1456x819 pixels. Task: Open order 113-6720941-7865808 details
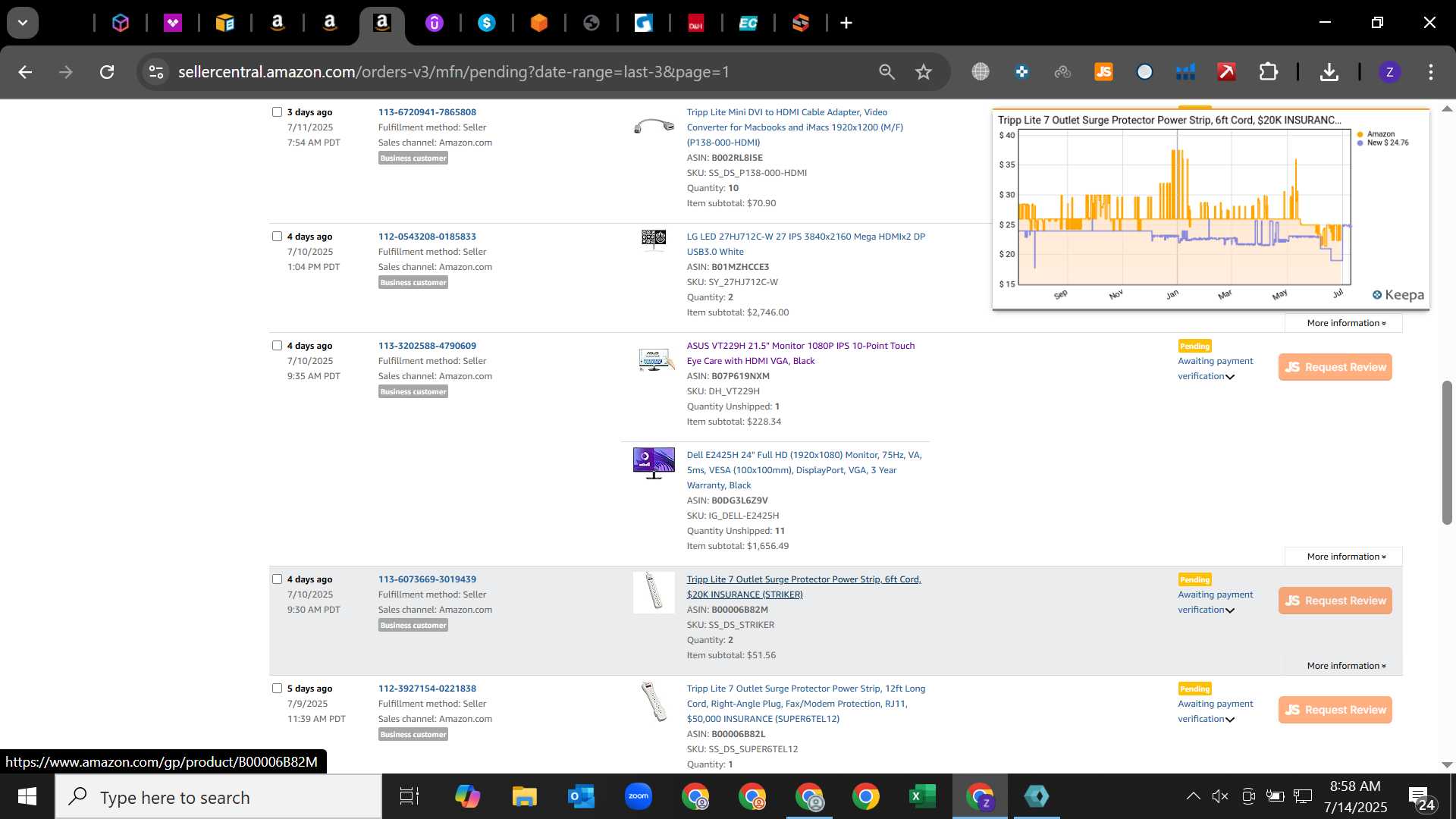coord(427,112)
